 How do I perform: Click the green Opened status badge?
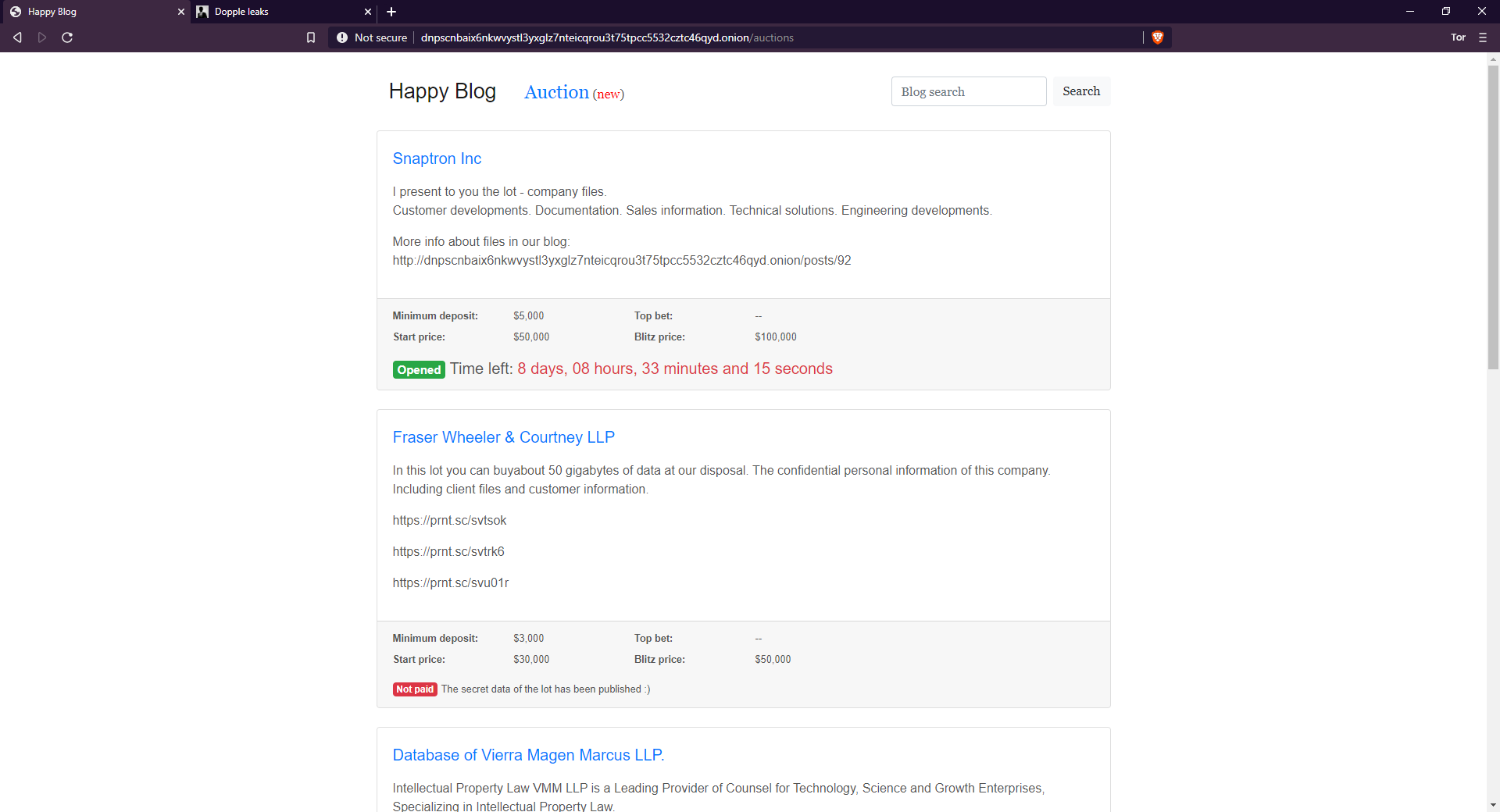click(419, 370)
